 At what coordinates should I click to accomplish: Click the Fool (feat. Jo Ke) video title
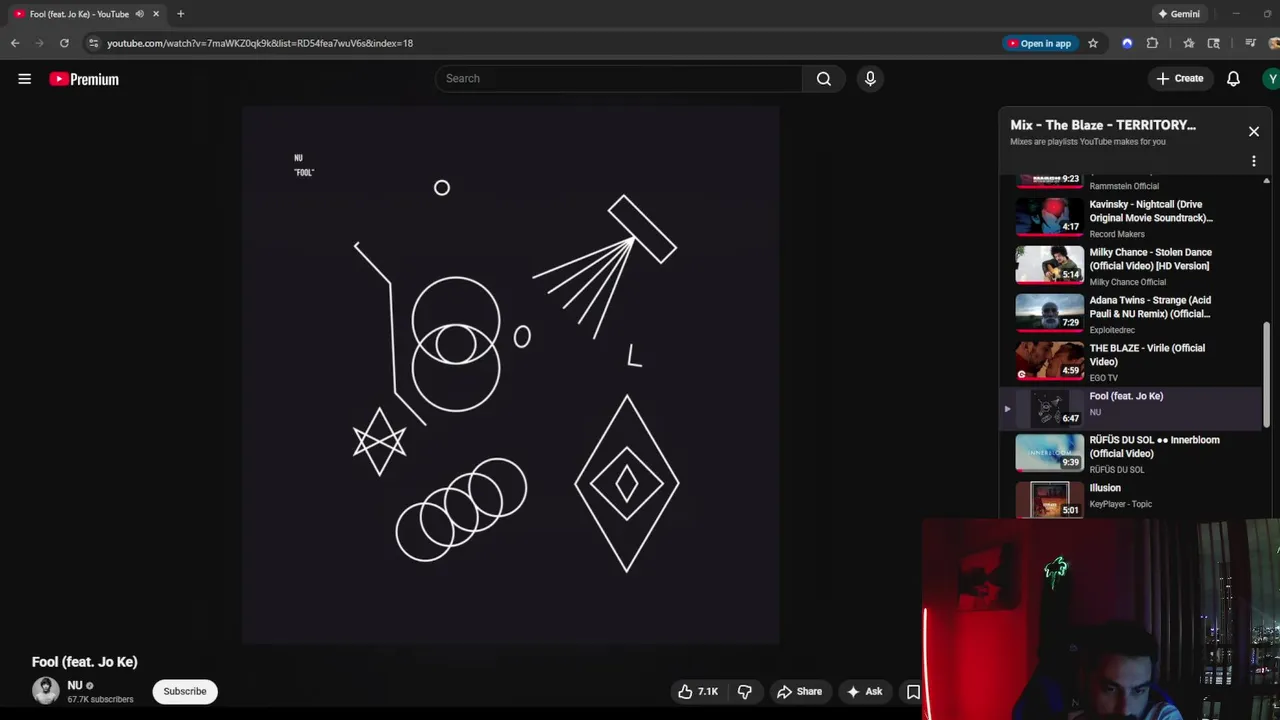click(85, 662)
